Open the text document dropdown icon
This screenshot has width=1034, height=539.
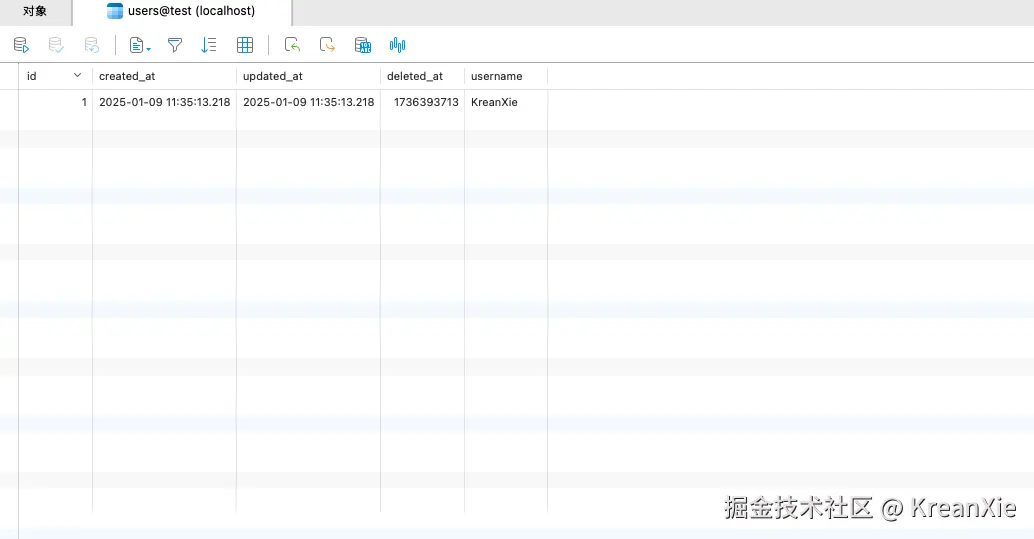pos(140,45)
